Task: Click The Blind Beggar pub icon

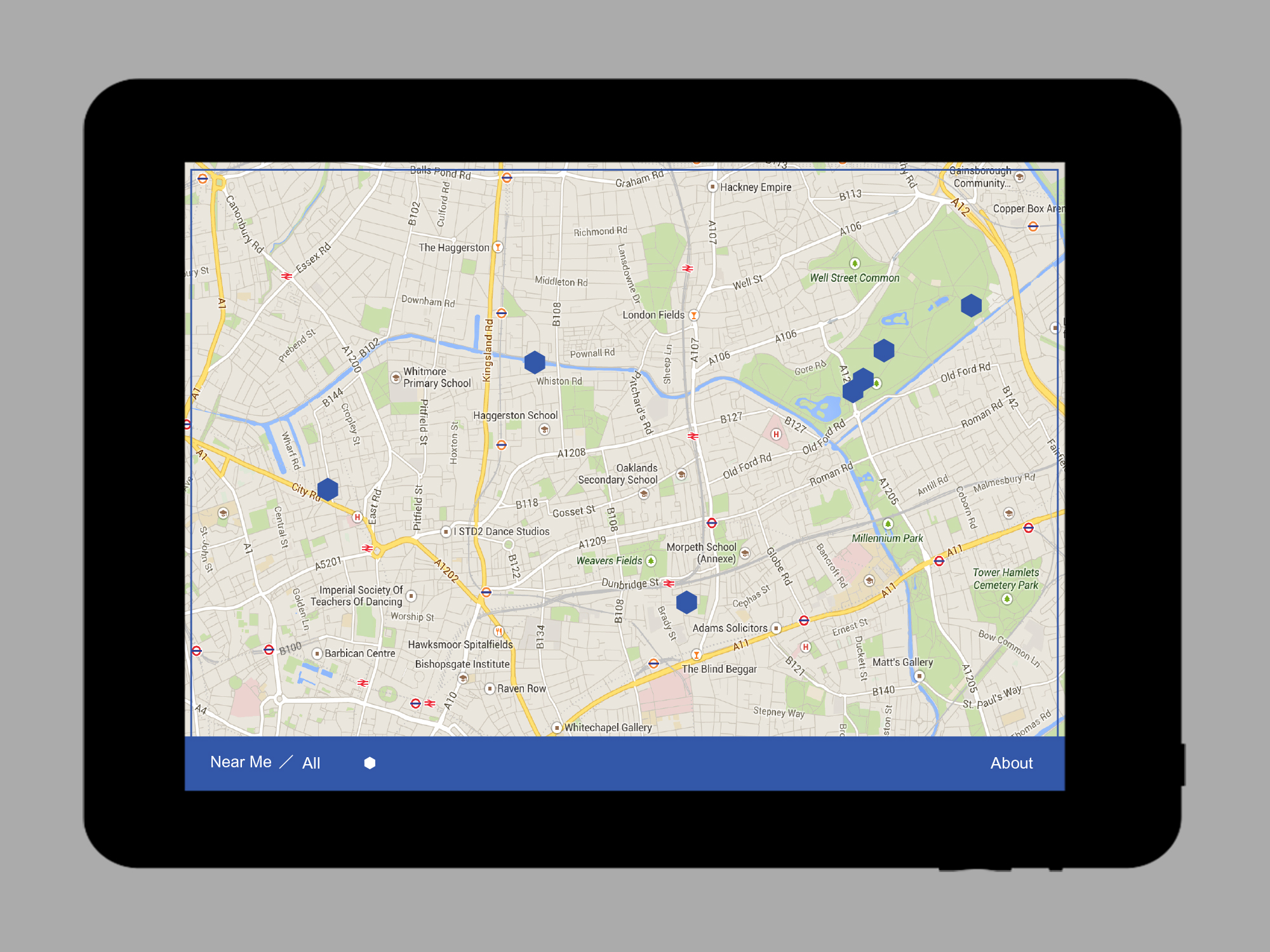Action: [x=697, y=654]
